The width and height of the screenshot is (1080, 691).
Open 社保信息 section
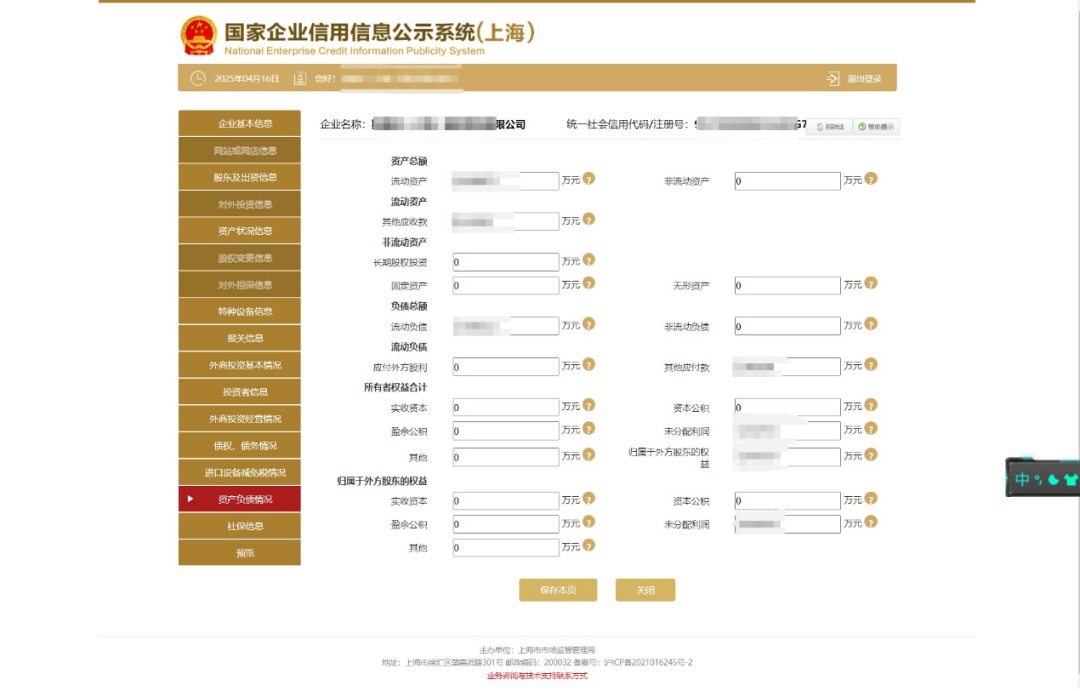coord(240,526)
